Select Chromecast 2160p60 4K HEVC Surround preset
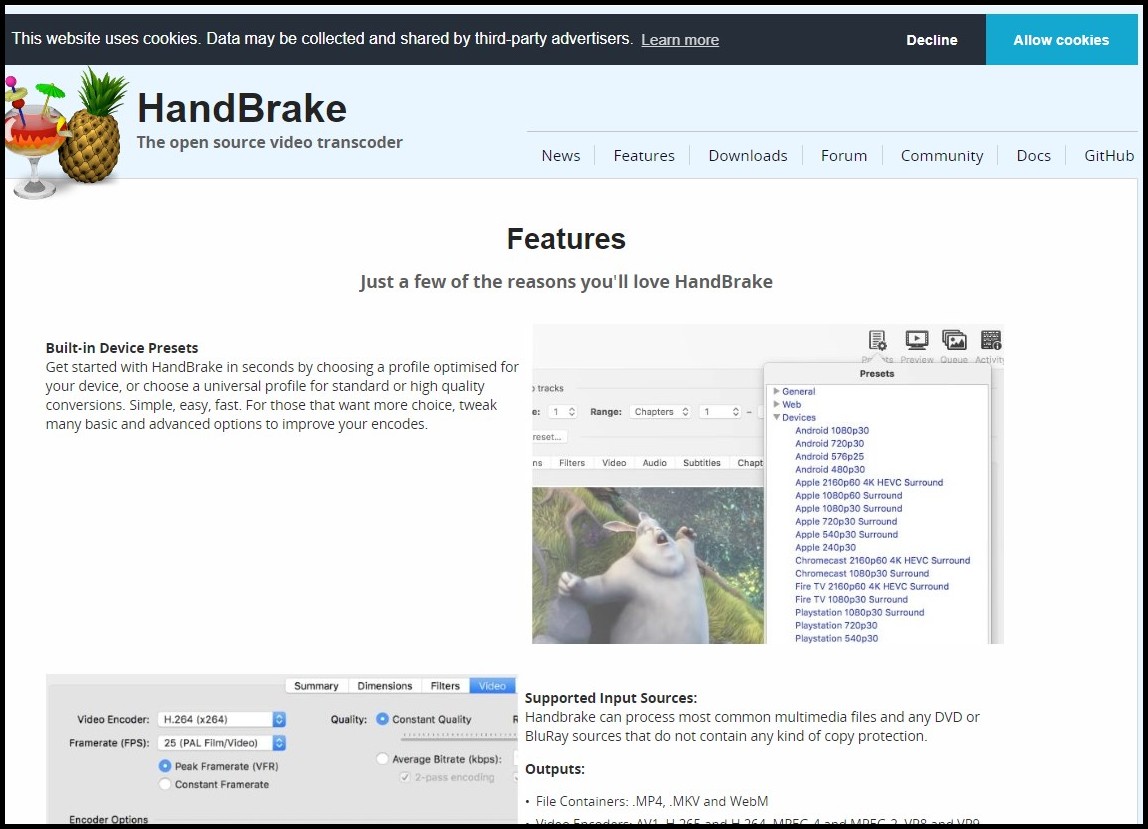This screenshot has height=829, width=1148. (x=882, y=560)
